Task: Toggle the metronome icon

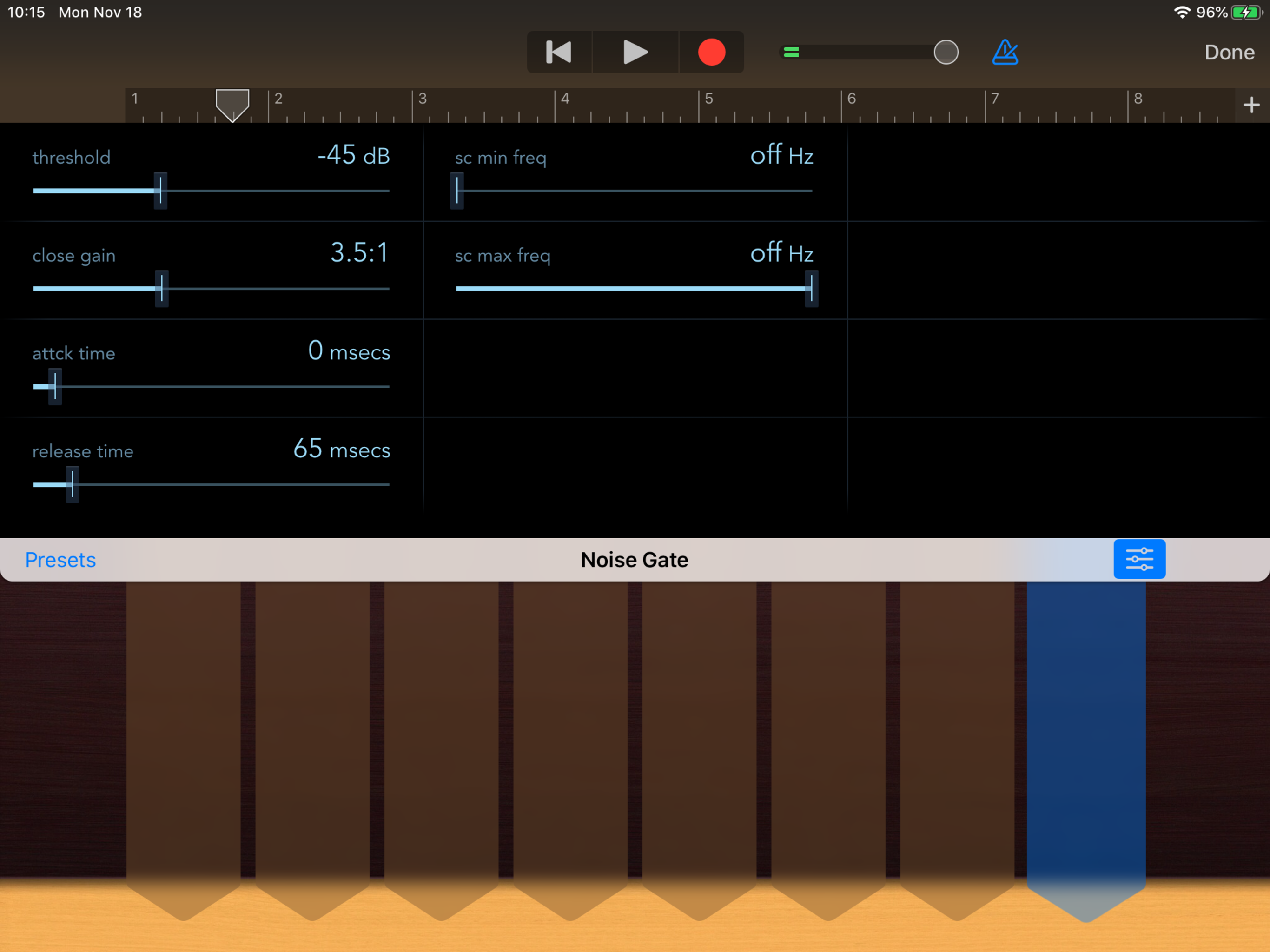Action: click(x=1005, y=52)
